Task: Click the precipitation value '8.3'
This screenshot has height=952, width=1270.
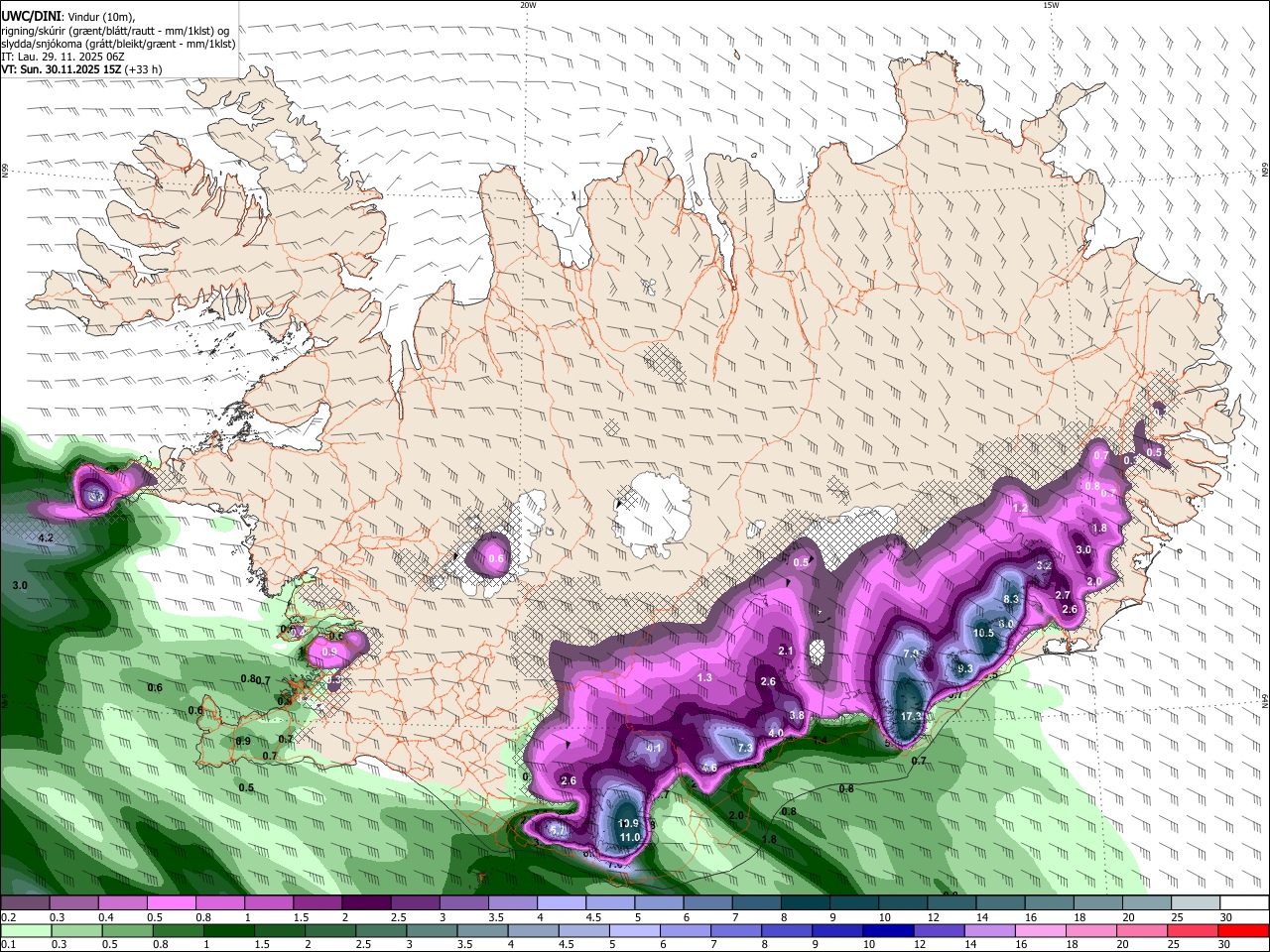Action: pos(1011,600)
